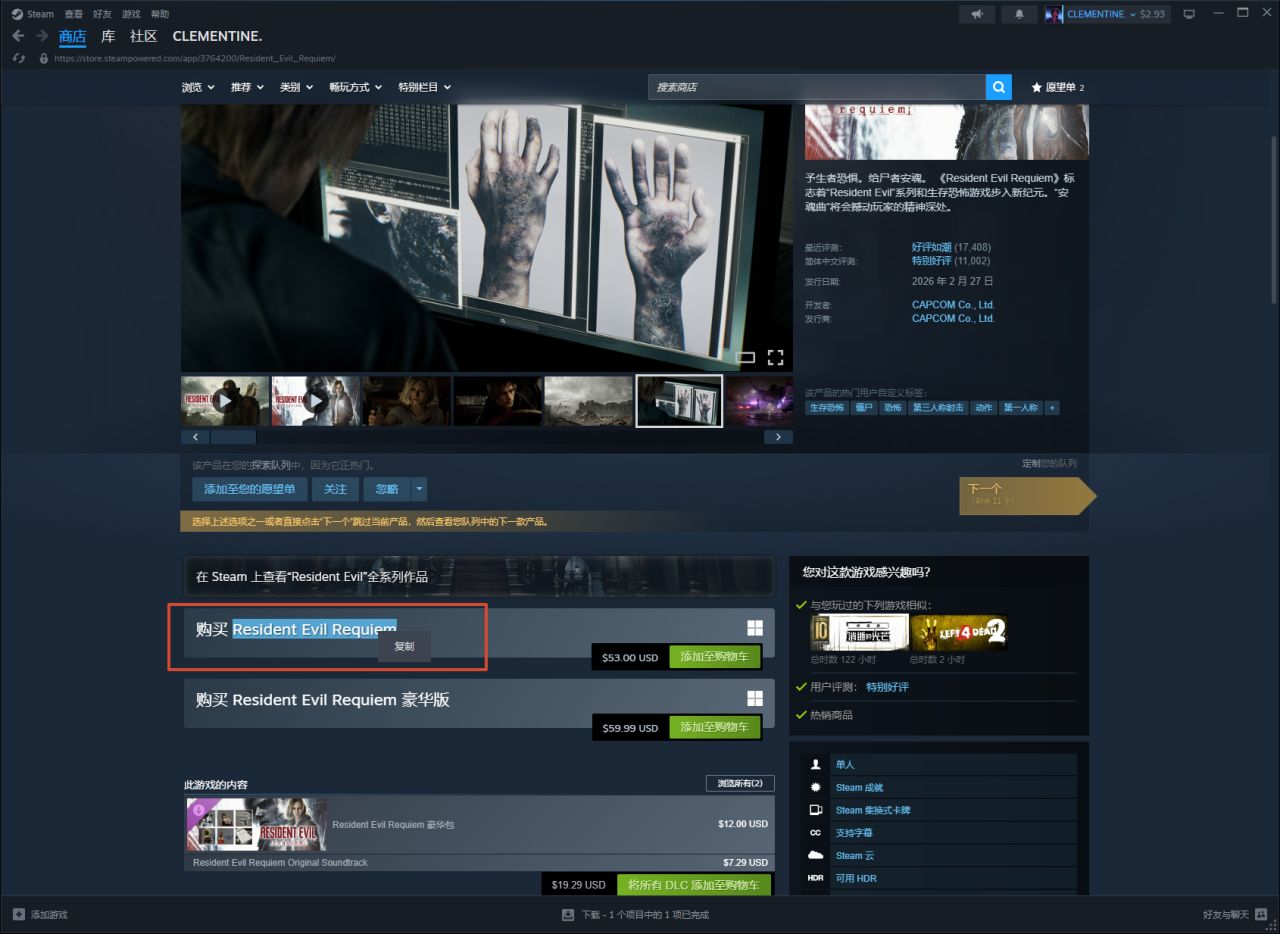Viewport: 1280px width, 934px height.
Task: Click 浏览所有(2) DLC button
Action: click(740, 783)
